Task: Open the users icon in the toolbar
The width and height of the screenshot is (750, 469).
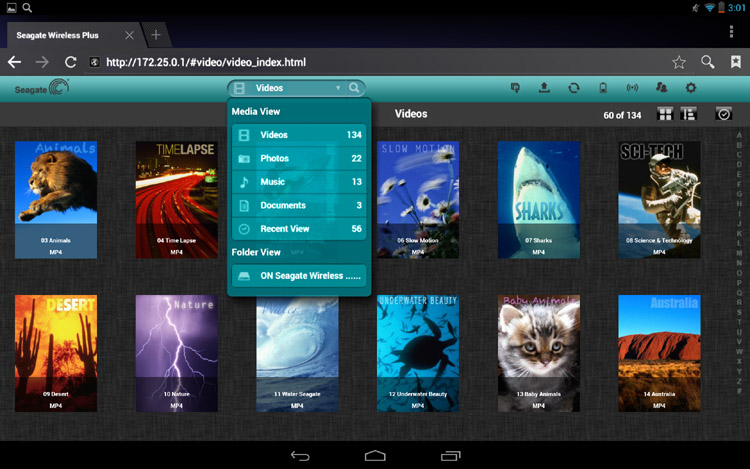Action: point(661,88)
